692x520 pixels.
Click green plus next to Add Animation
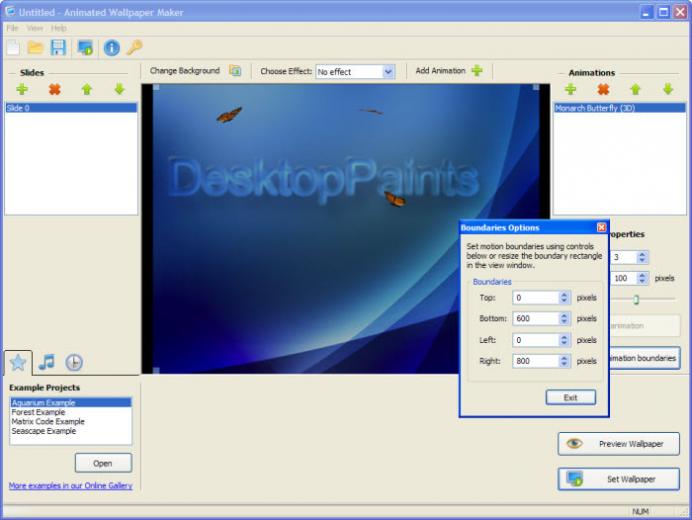point(477,71)
